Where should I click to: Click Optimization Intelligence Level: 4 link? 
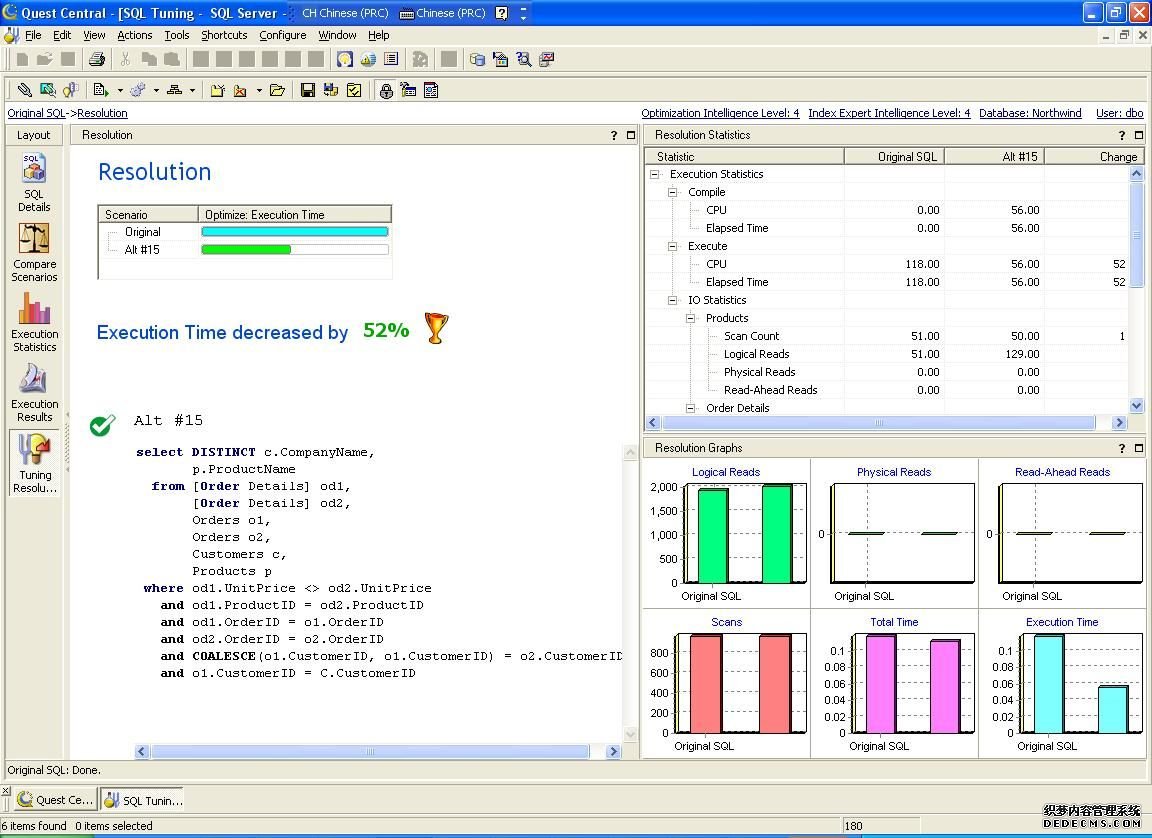[720, 114]
